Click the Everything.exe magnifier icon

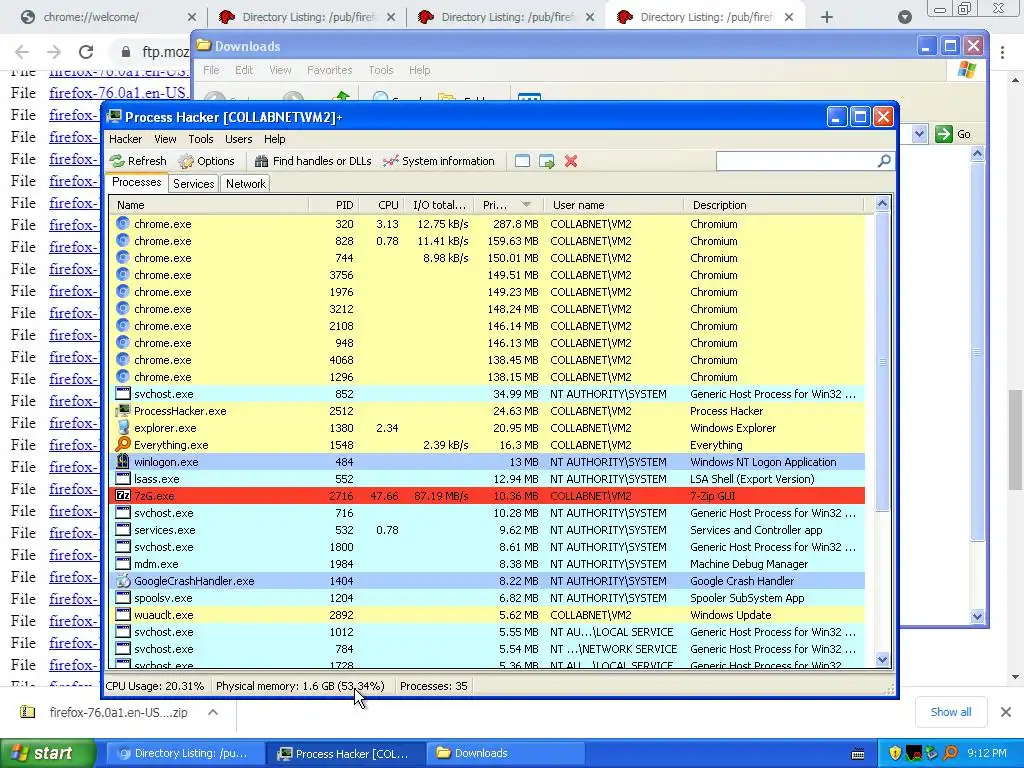[x=123, y=445]
